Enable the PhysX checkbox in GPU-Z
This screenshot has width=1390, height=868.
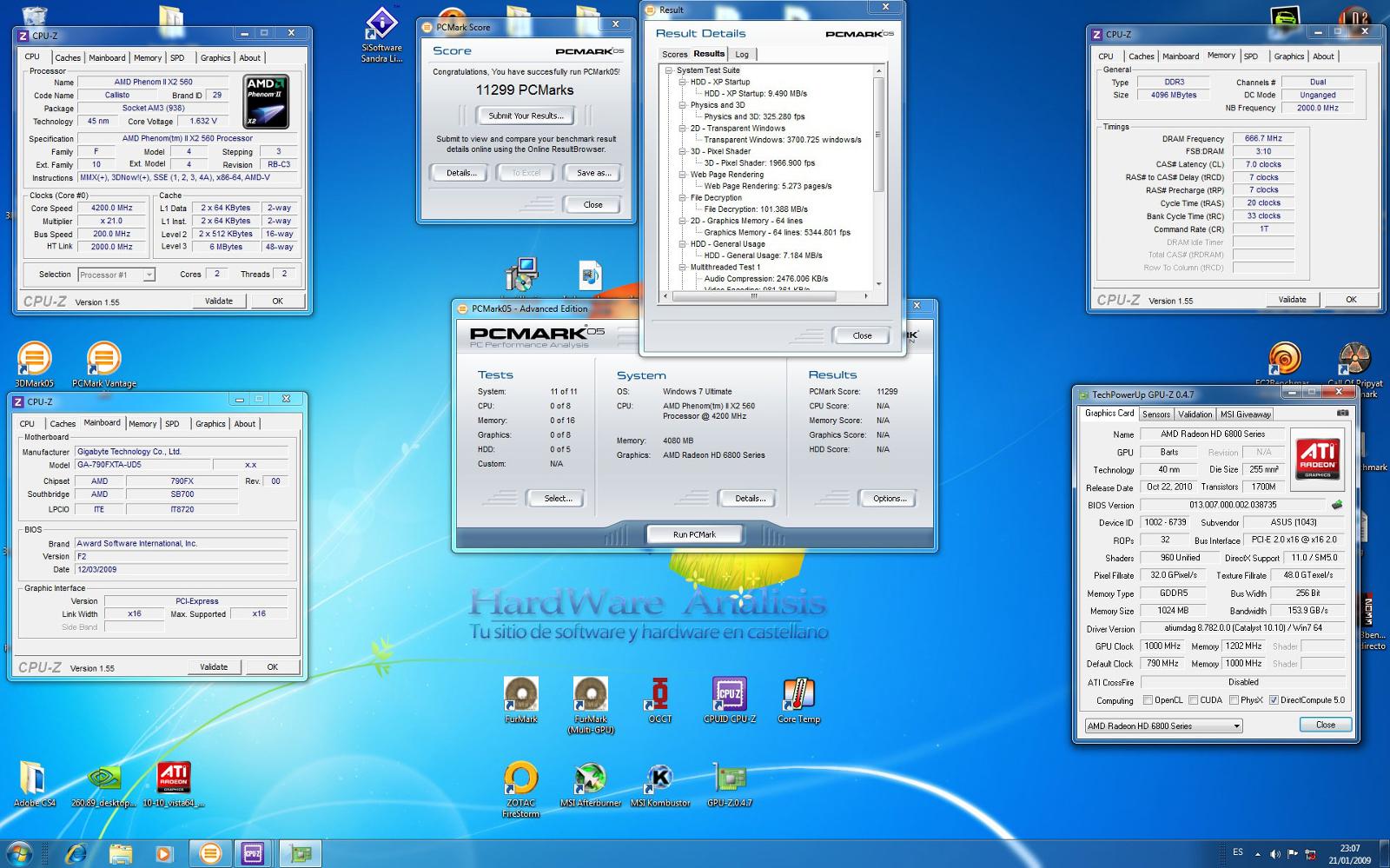[x=1234, y=700]
